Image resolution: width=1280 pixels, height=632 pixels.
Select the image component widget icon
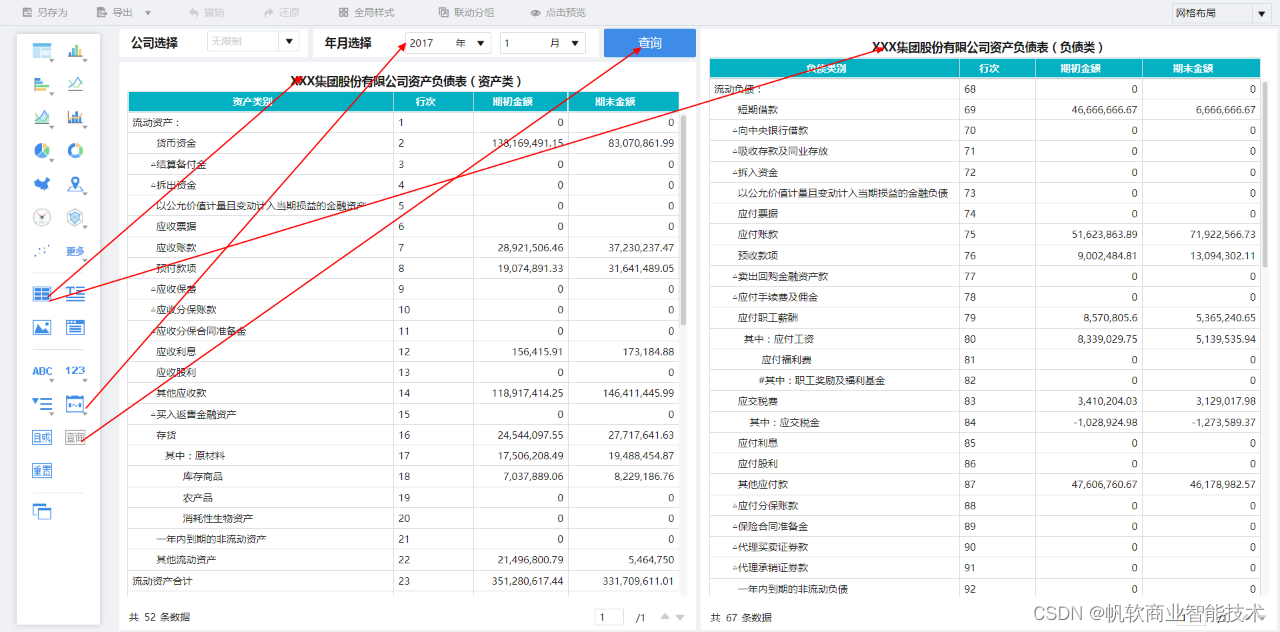point(42,327)
